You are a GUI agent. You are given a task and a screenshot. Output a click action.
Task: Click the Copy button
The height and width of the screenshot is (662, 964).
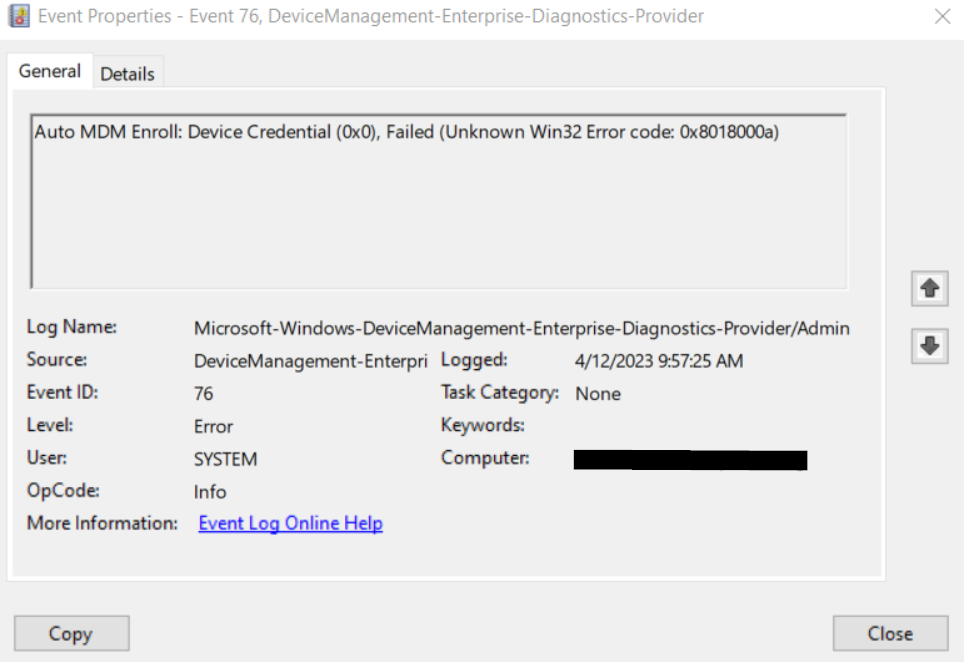(x=71, y=633)
